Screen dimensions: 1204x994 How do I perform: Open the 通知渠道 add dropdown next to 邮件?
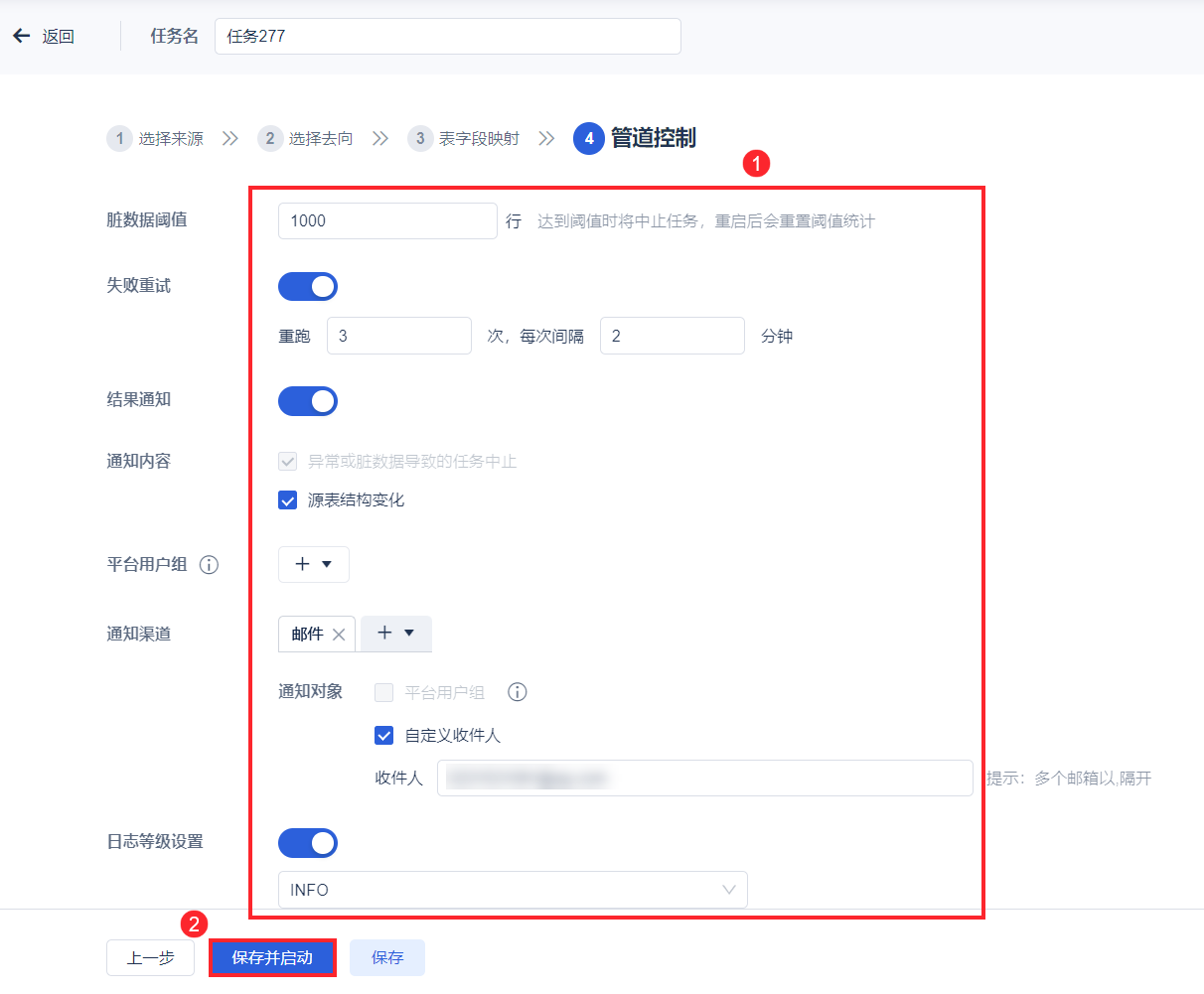[395, 634]
